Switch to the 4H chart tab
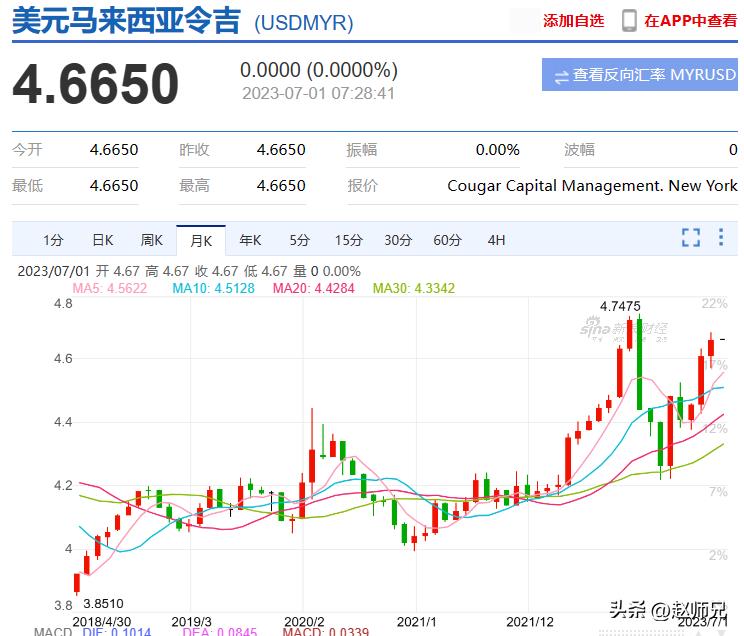This screenshot has width=744, height=636. (496, 240)
